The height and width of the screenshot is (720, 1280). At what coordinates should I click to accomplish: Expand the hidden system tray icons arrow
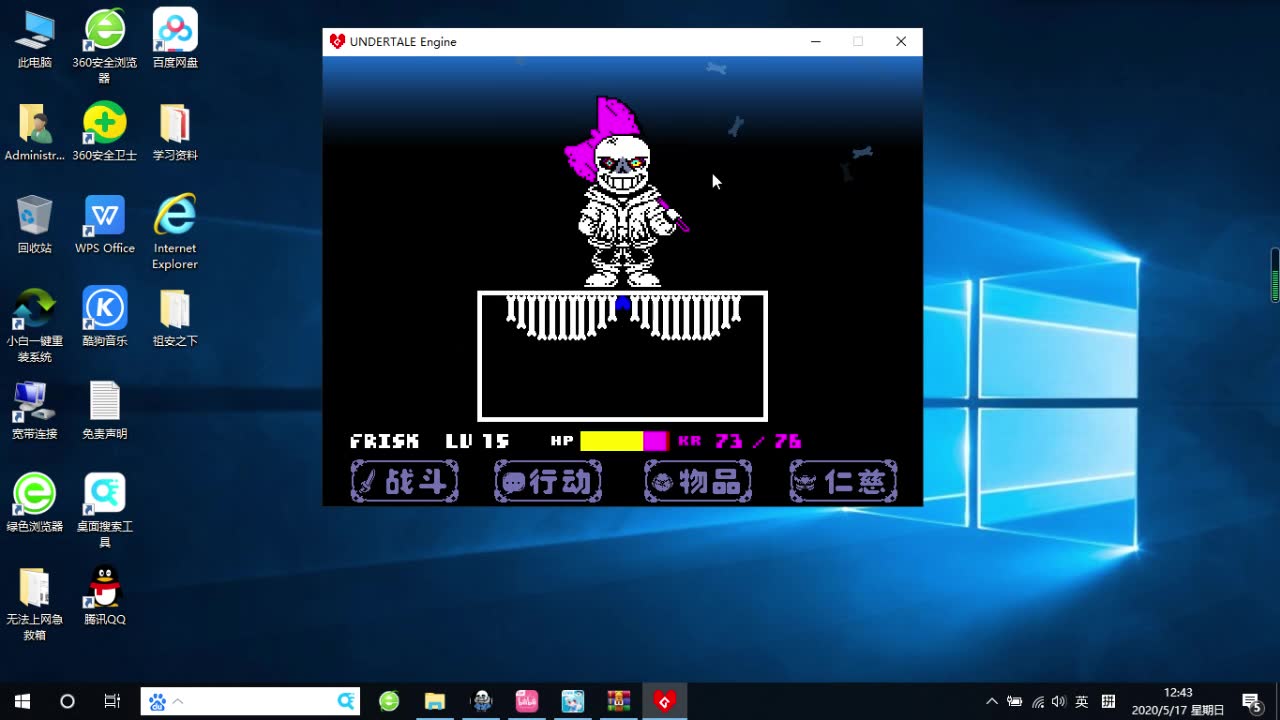[992, 702]
